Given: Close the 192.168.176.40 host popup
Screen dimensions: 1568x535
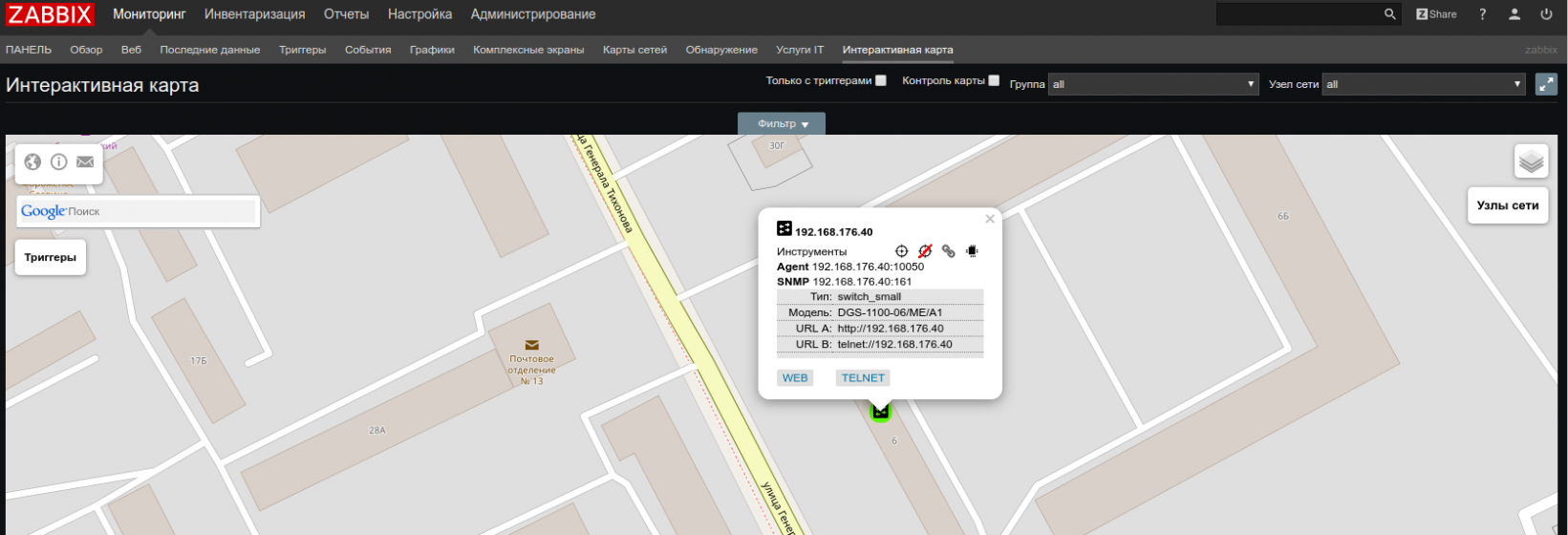Looking at the screenshot, I should click(990, 219).
